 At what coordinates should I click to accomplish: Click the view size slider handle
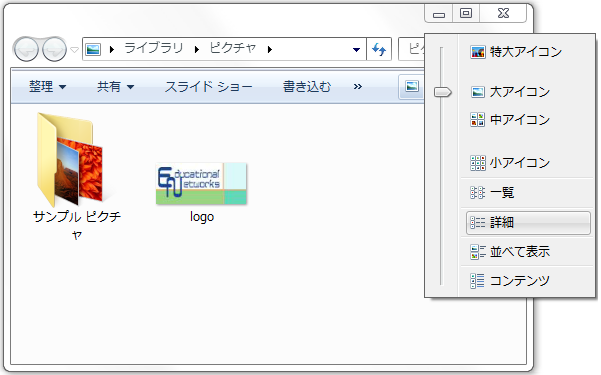coord(442,92)
